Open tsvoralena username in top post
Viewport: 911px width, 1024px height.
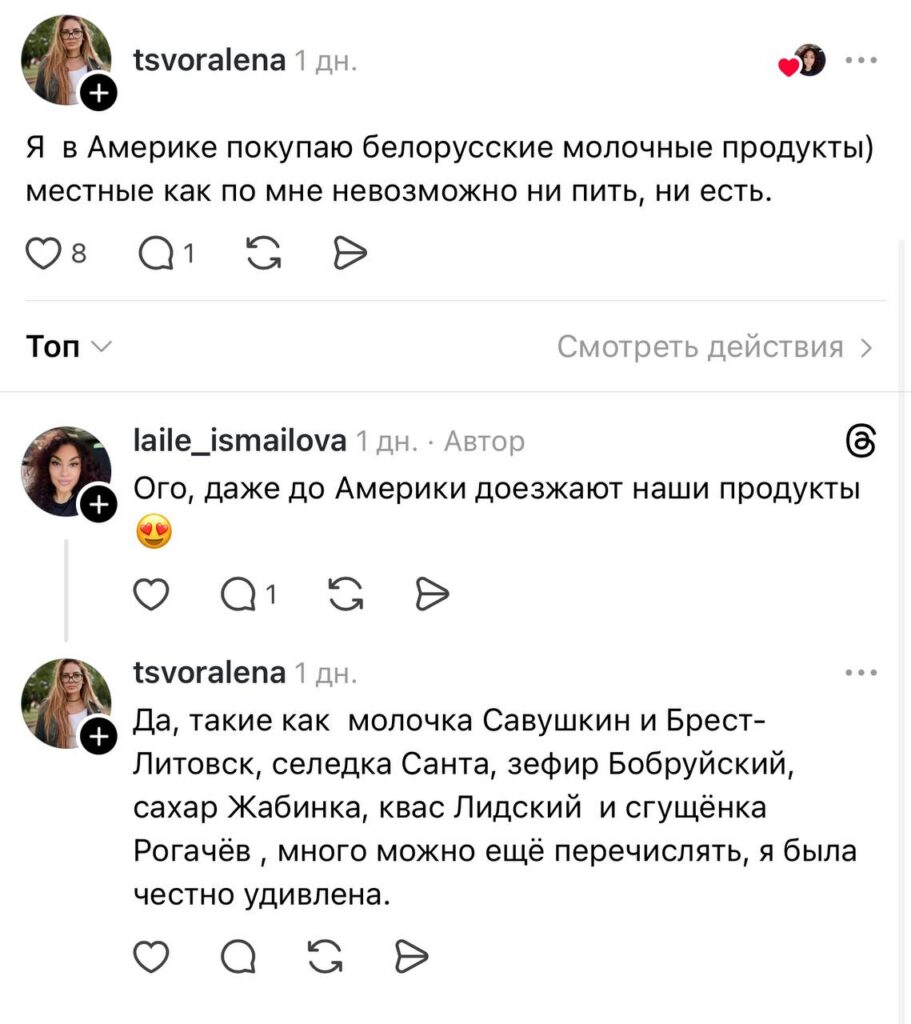point(209,61)
